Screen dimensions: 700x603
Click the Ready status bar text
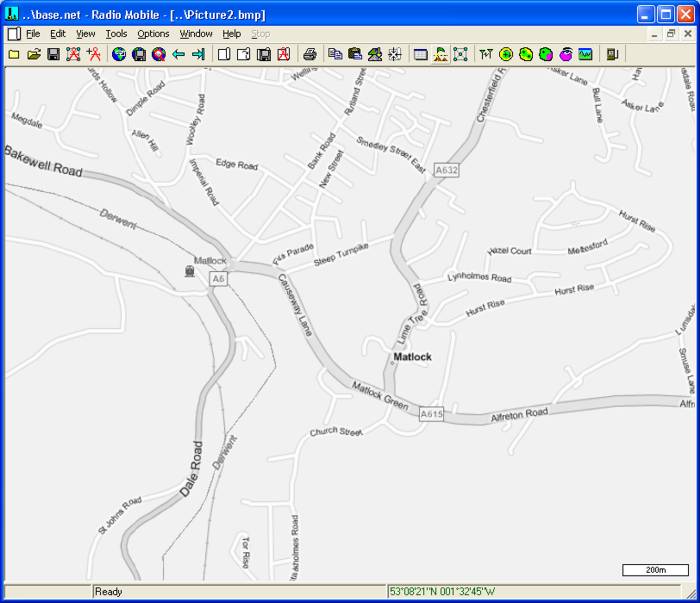(x=108, y=592)
